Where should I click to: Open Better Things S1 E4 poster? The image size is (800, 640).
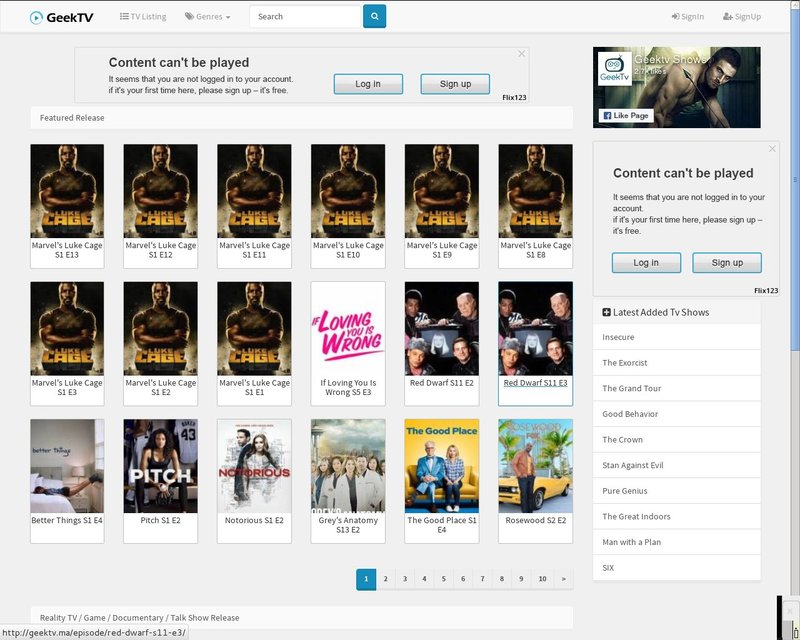point(67,466)
